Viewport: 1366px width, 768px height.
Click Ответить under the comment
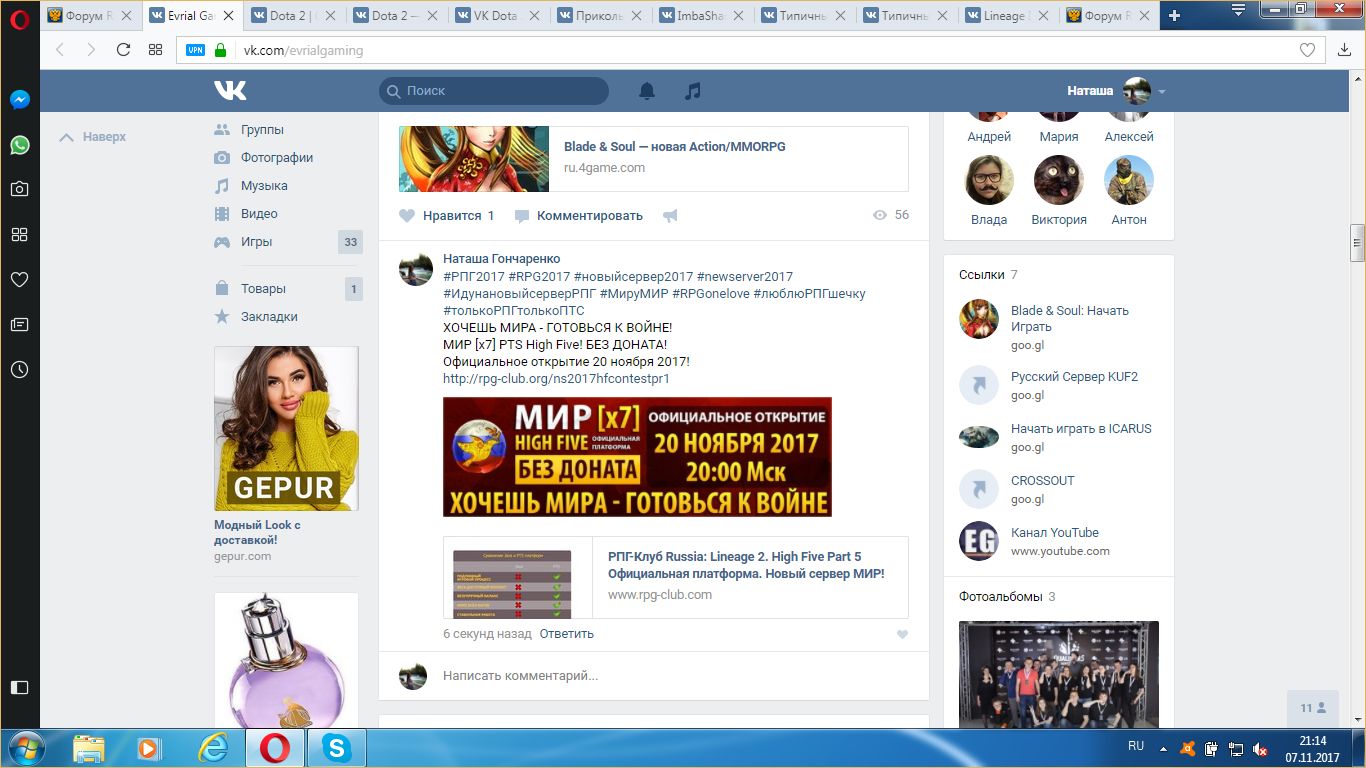pos(566,634)
